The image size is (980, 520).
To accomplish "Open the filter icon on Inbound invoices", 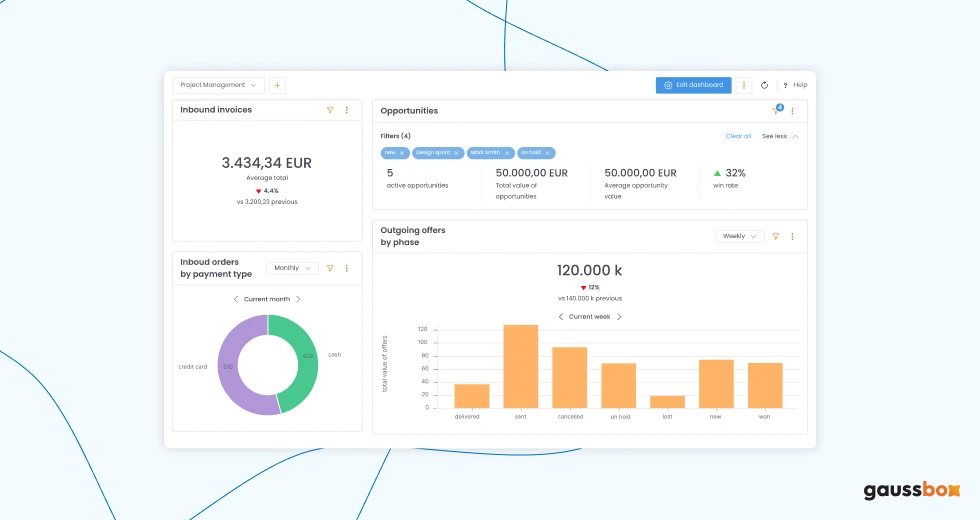I will point(330,110).
